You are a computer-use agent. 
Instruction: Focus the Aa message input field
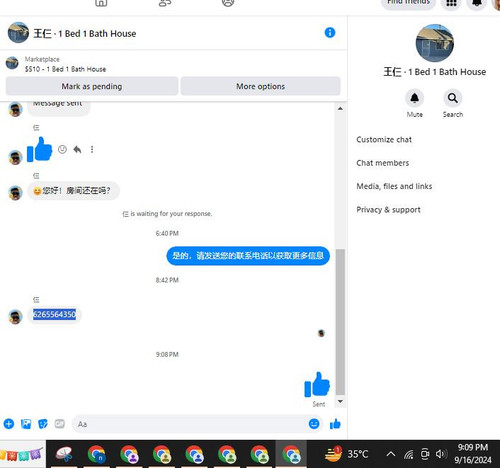point(190,424)
